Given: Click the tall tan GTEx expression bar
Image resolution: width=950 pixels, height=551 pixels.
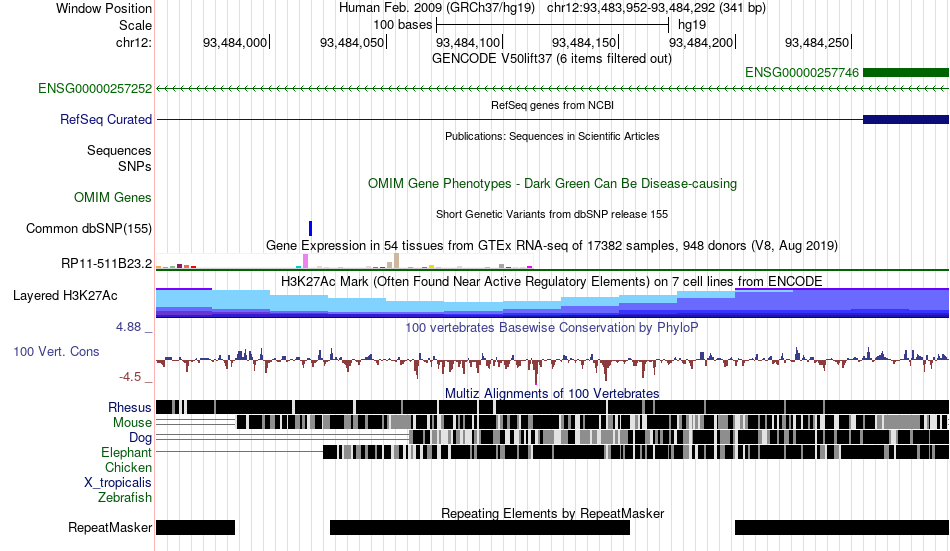Looking at the screenshot, I should (396, 261).
